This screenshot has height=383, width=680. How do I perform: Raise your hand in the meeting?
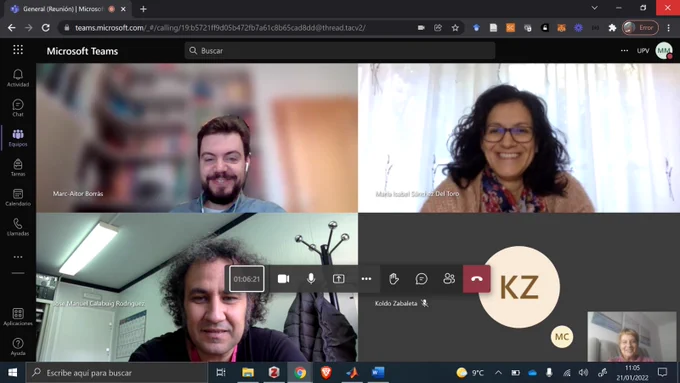pos(394,278)
